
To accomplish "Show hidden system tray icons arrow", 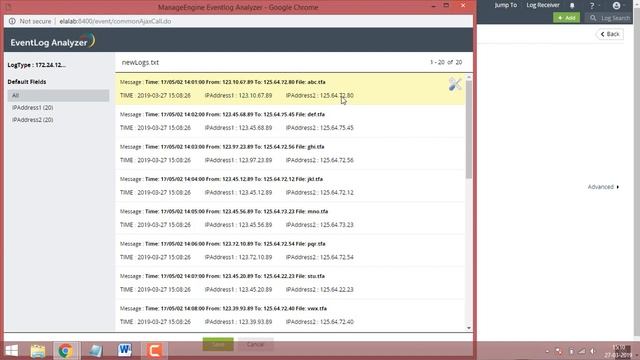I will [x=547, y=351].
